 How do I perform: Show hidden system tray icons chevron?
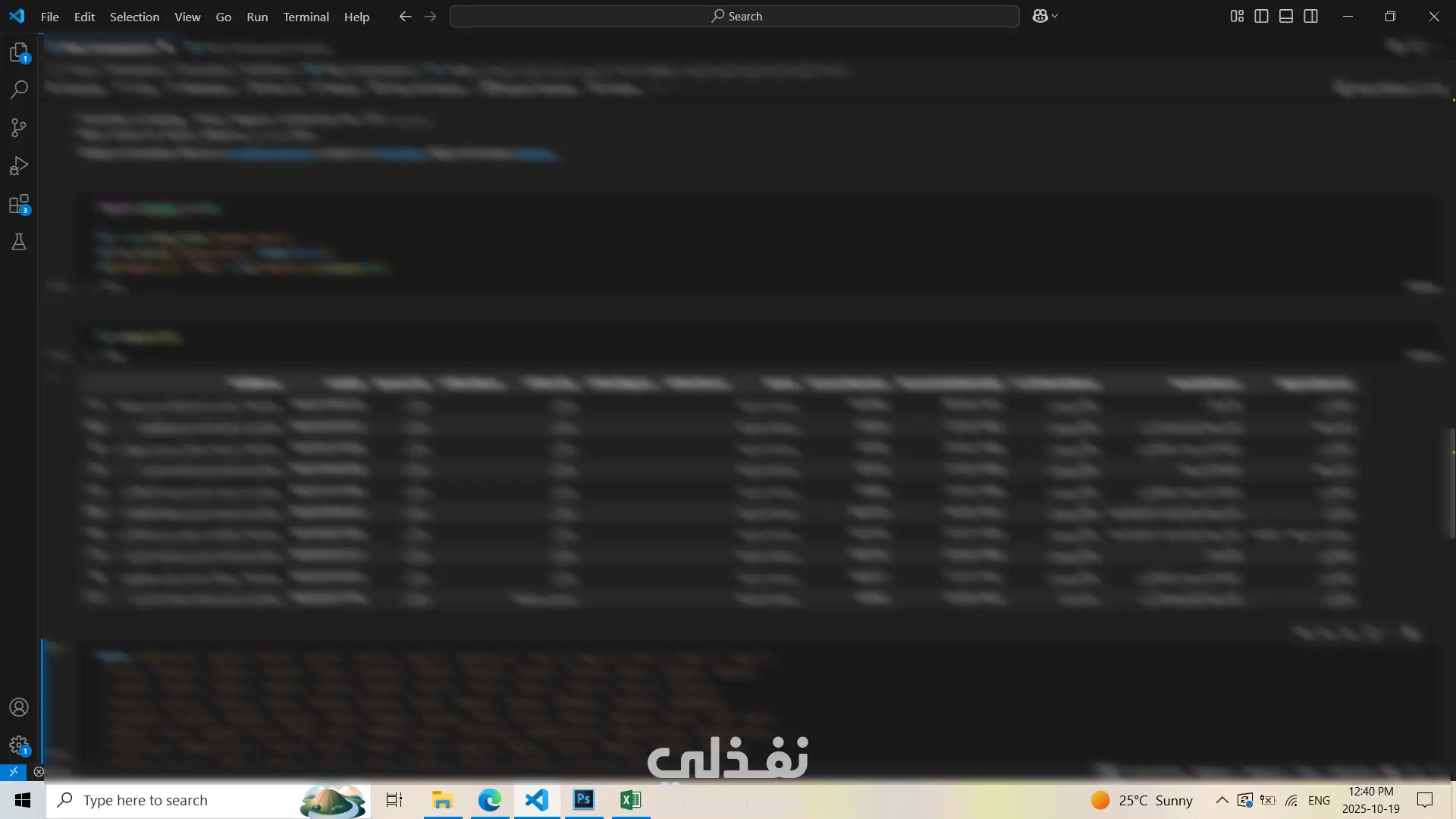[x=1222, y=800]
